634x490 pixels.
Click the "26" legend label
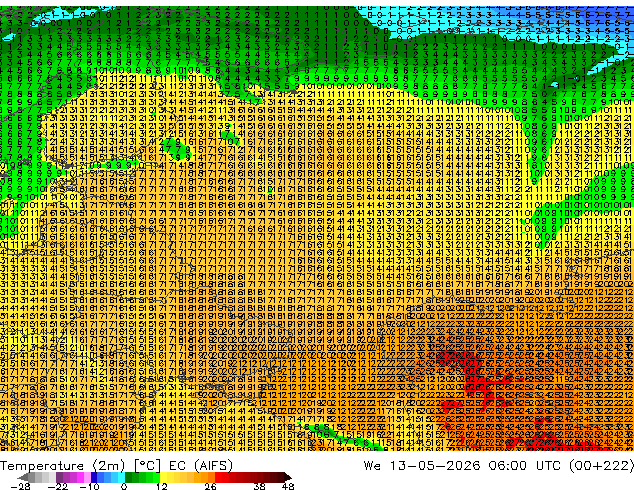pyautogui.click(x=210, y=486)
